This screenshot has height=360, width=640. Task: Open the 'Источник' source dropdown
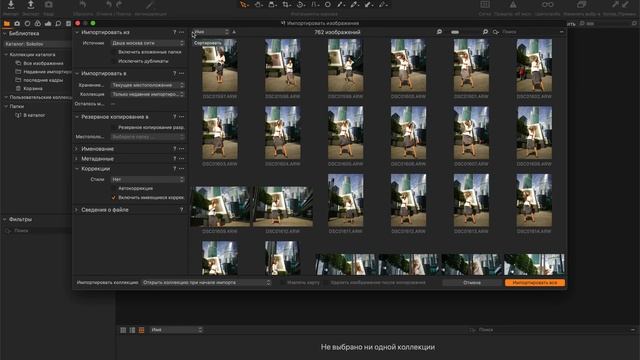coord(148,43)
